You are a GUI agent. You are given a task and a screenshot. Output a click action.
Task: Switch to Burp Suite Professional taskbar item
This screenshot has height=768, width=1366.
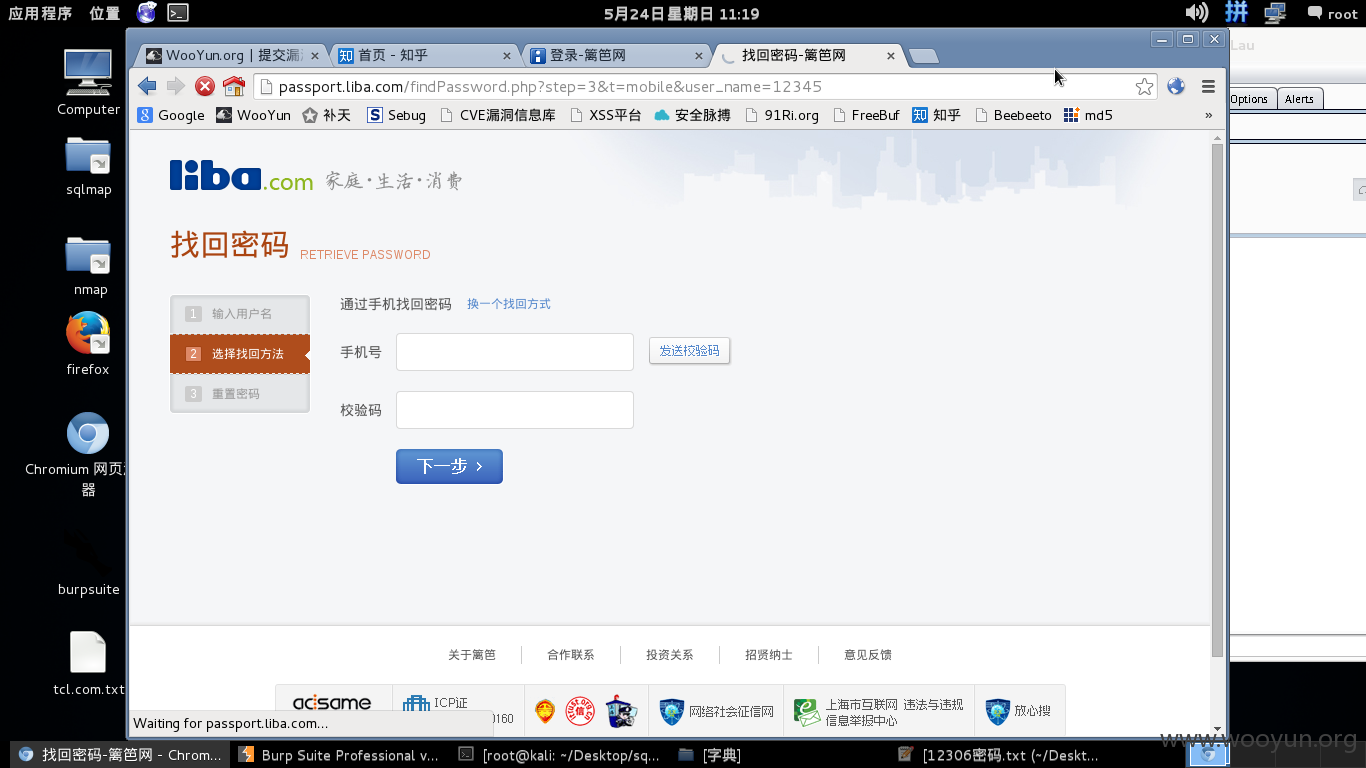[x=338, y=755]
